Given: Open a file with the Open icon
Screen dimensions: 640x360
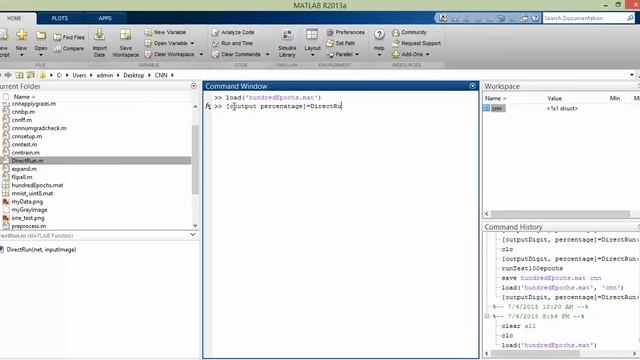Looking at the screenshot, I should (40, 36).
